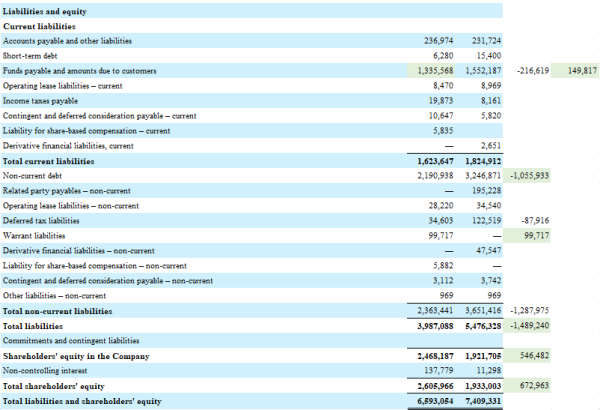The height and width of the screenshot is (410, 600).
Task: Click the -216,619 difference cell
Action: pyautogui.click(x=530, y=72)
